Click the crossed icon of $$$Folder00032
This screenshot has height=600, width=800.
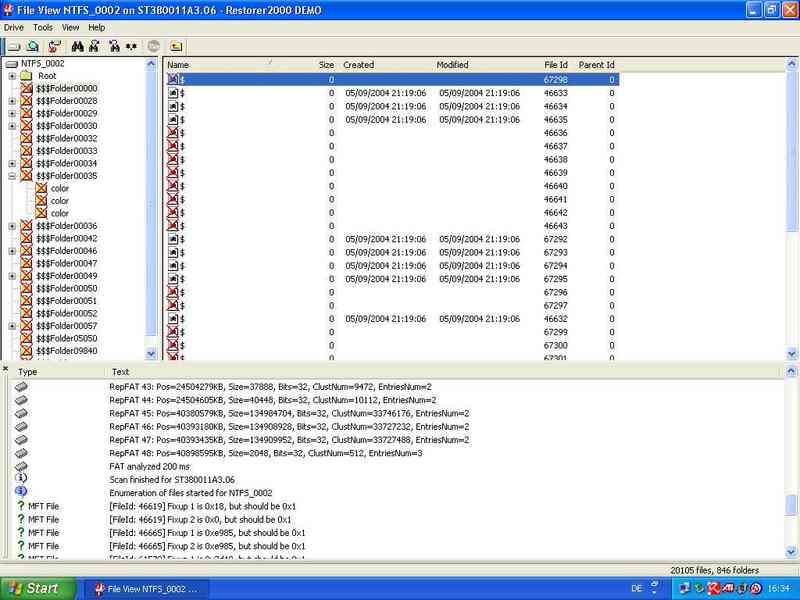click(x=27, y=138)
